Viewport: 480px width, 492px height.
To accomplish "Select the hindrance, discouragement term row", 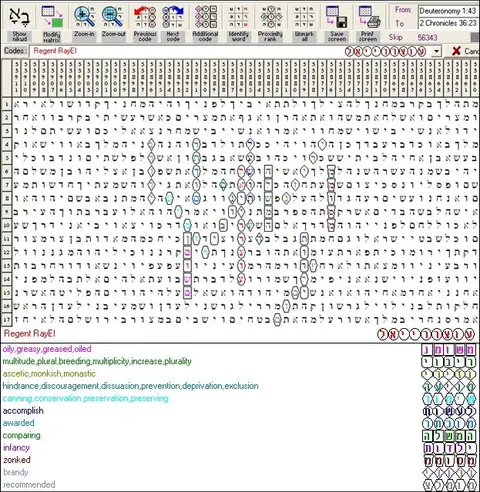I will (x=131, y=386).
